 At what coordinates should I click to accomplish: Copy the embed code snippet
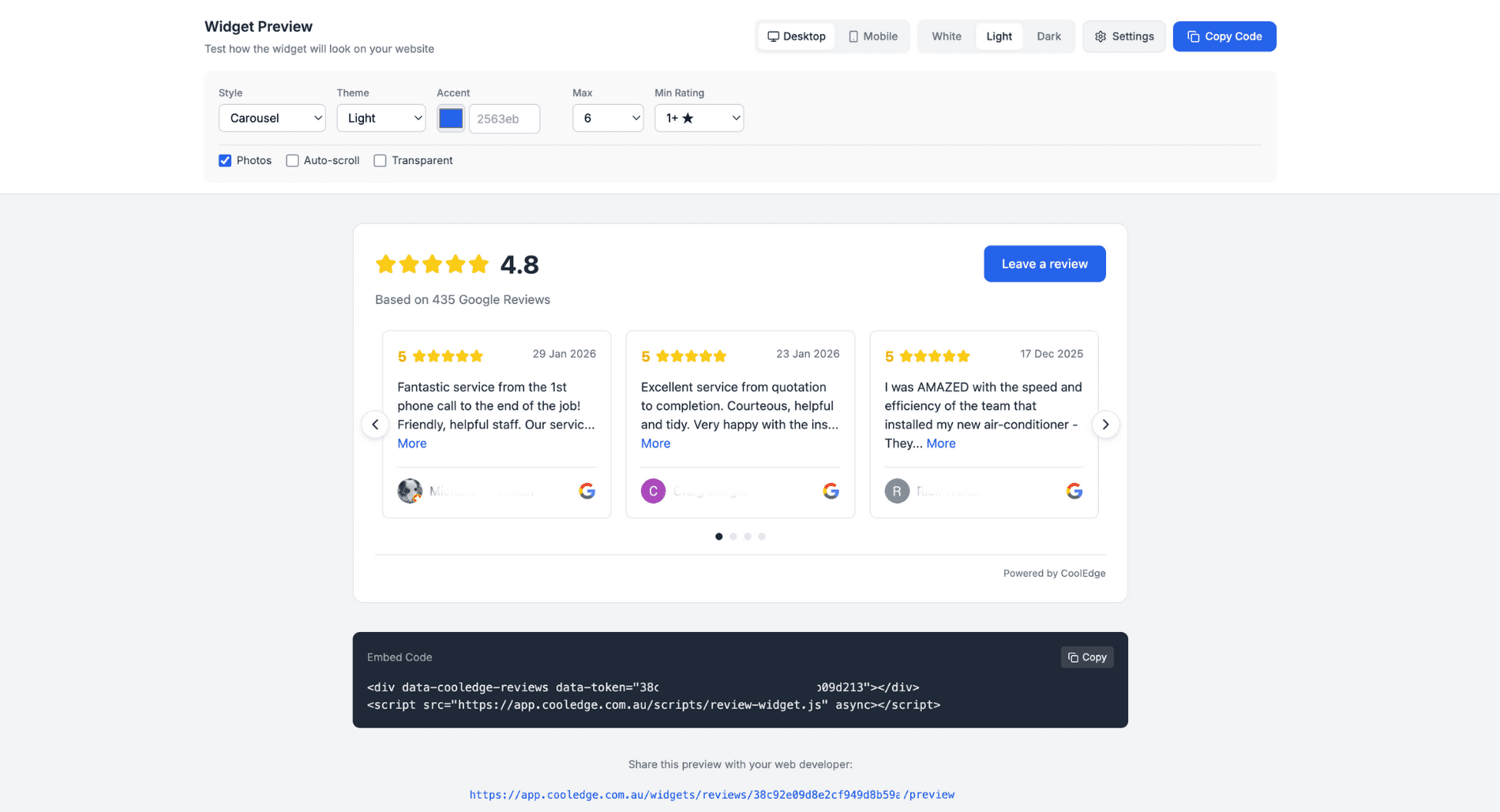click(1086, 657)
